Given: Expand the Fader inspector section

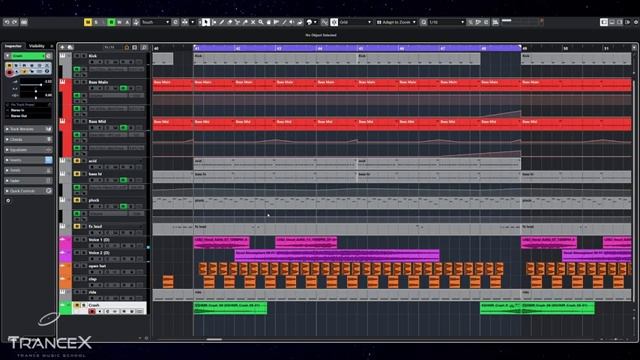Looking at the screenshot, I should click(28, 180).
